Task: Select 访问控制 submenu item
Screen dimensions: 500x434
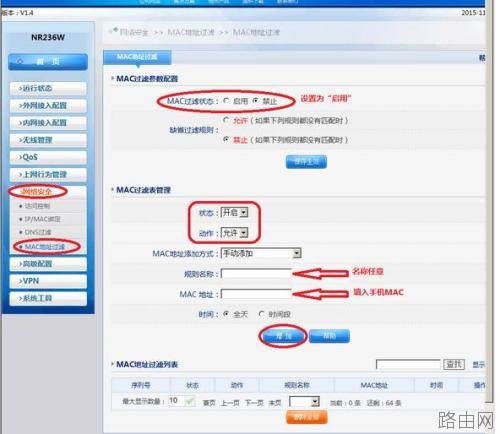Action: tap(37, 206)
